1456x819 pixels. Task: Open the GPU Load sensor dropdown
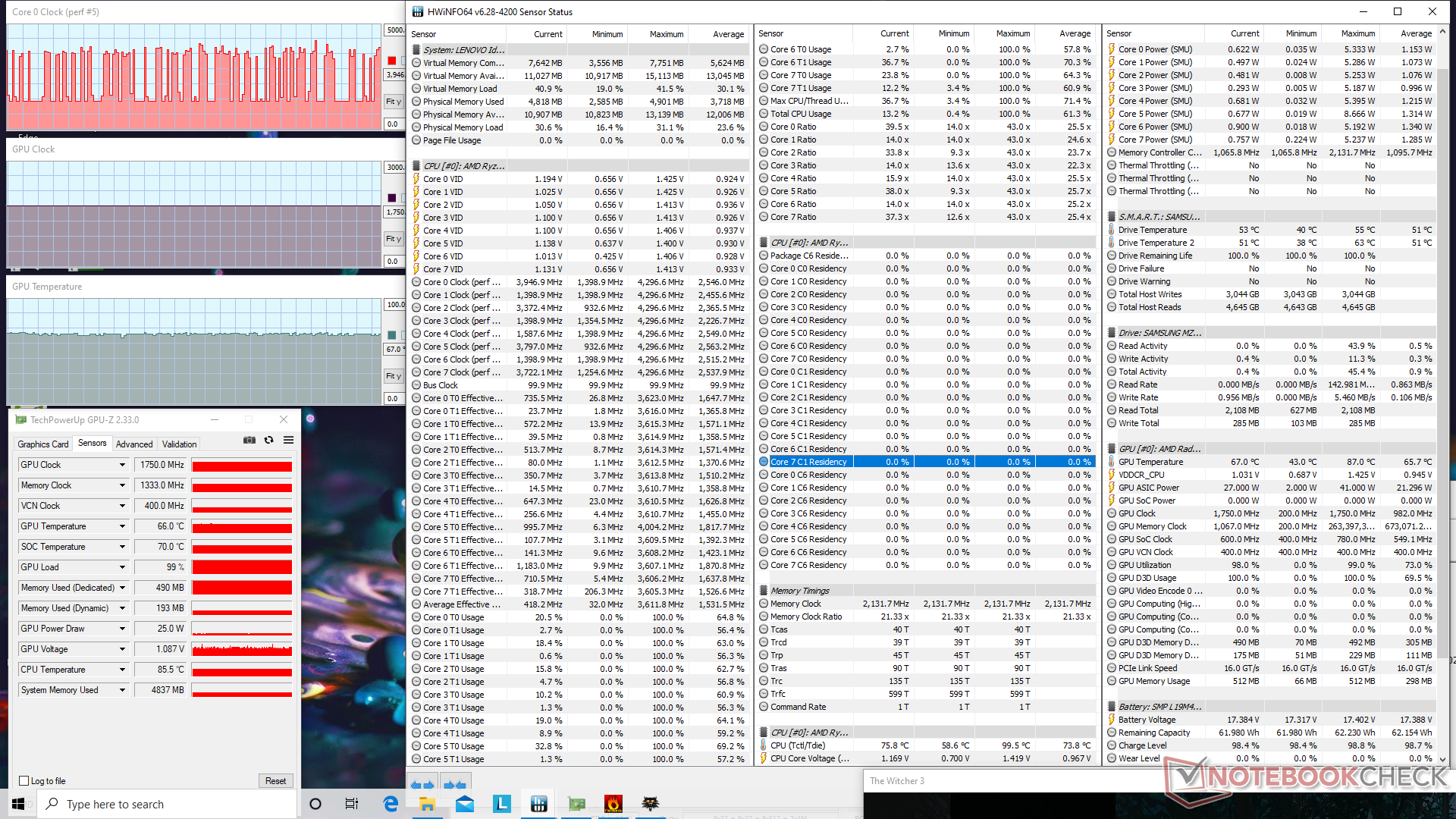pyautogui.click(x=122, y=567)
